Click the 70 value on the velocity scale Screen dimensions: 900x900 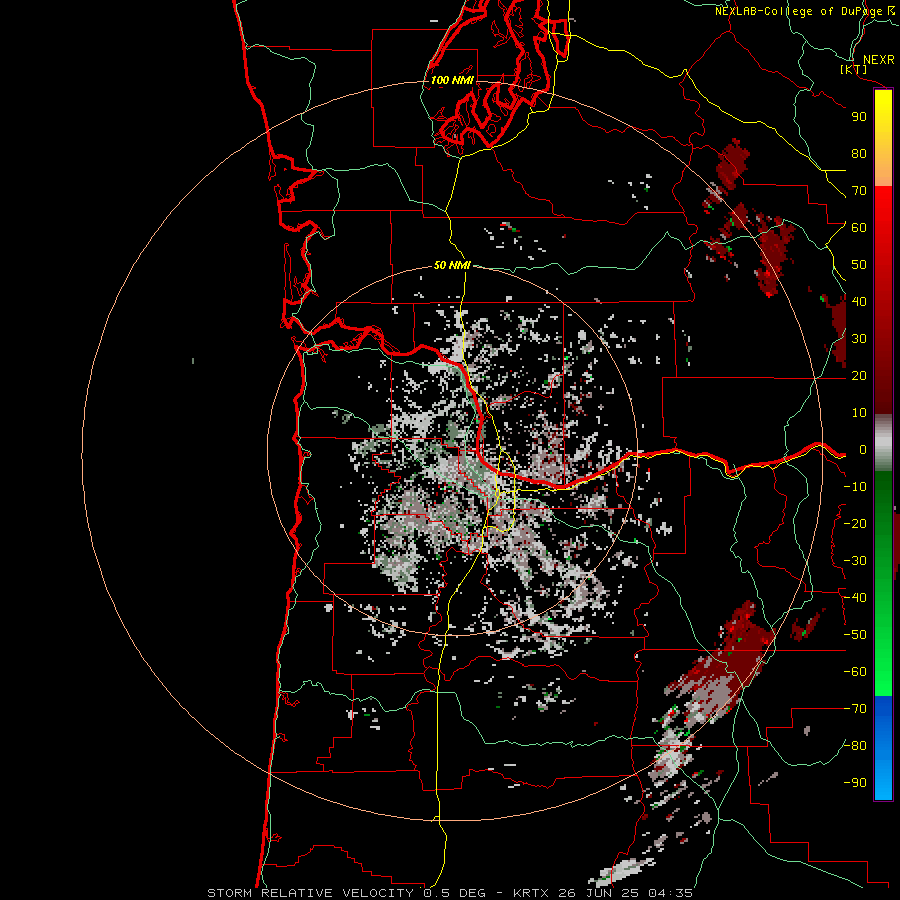[x=859, y=191]
